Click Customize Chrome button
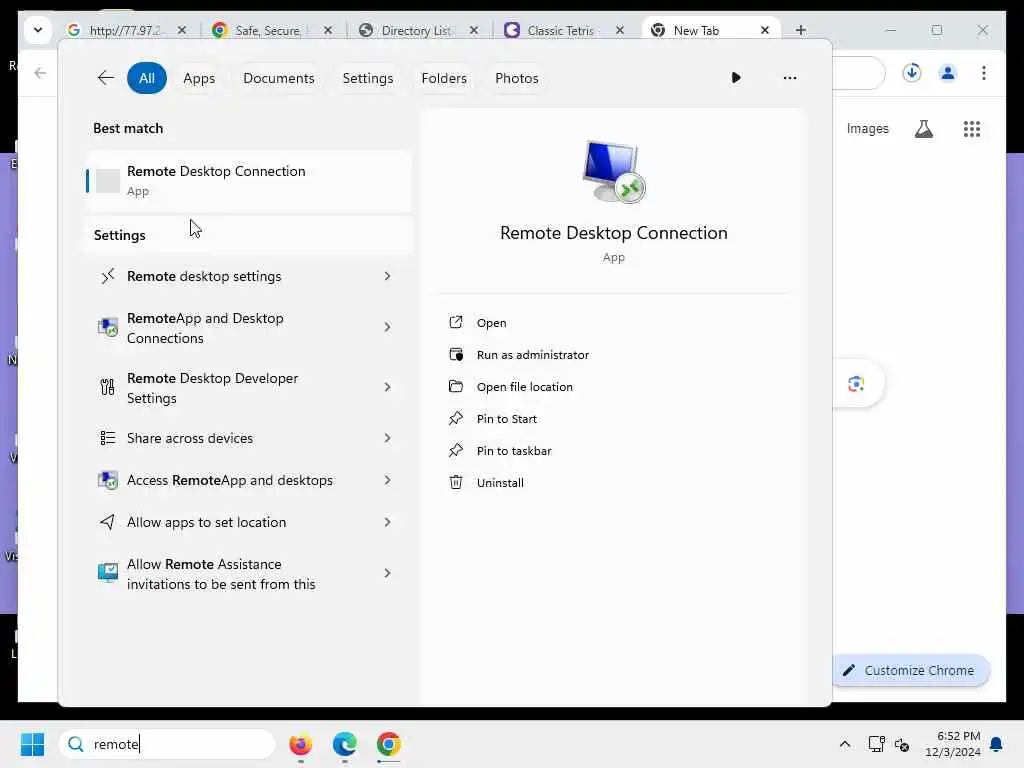The image size is (1024, 768). pyautogui.click(x=911, y=670)
